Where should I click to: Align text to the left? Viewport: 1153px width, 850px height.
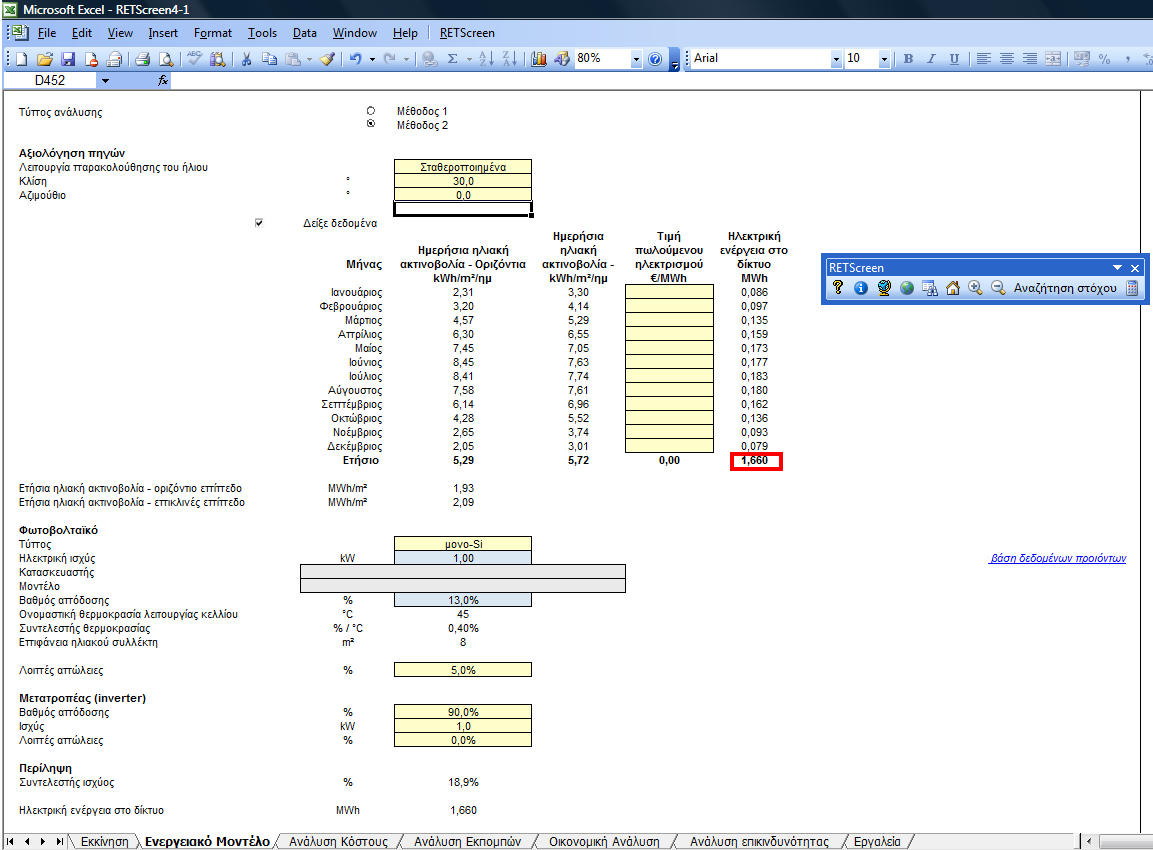pos(984,59)
